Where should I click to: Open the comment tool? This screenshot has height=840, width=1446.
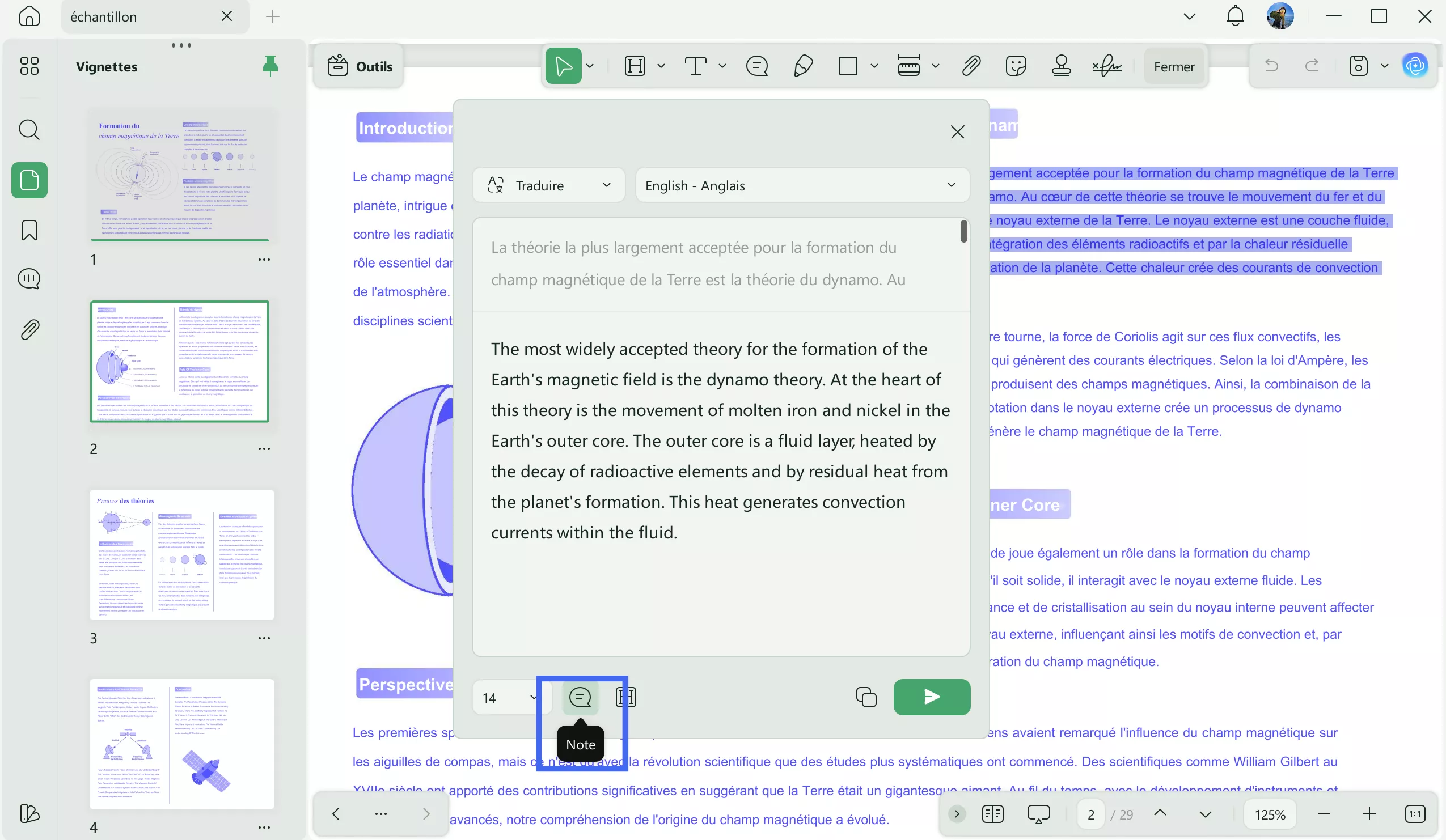coord(756,66)
